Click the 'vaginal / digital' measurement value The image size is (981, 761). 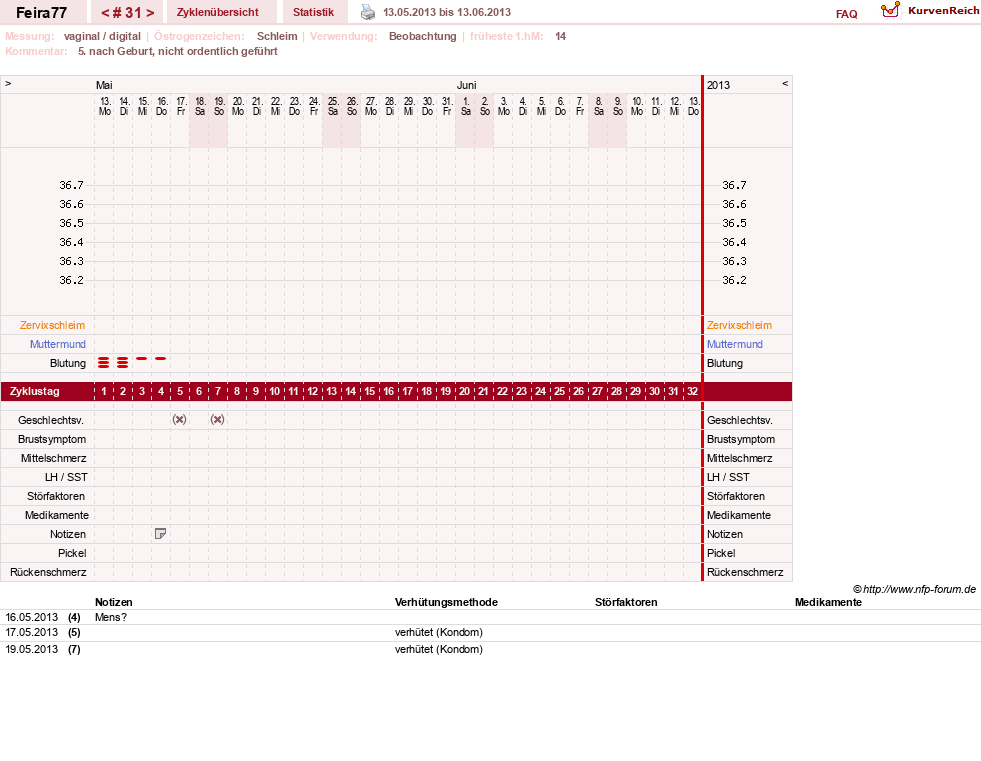point(103,36)
